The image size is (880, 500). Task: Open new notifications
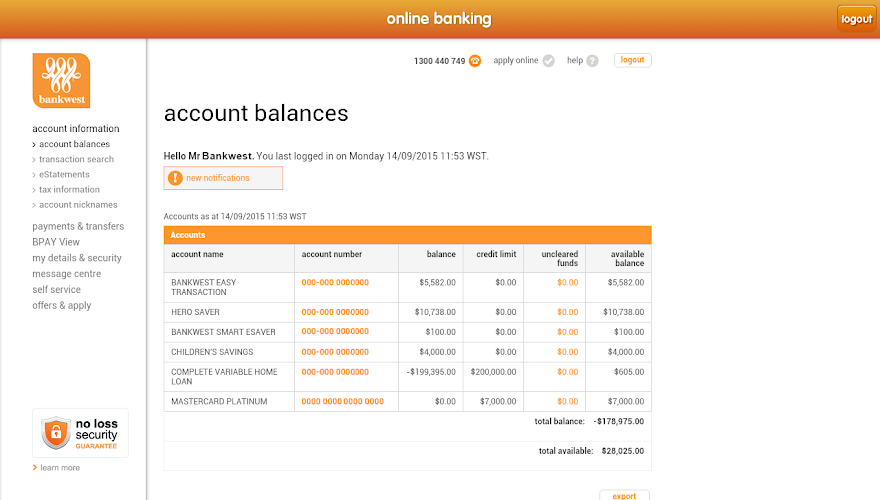point(223,178)
